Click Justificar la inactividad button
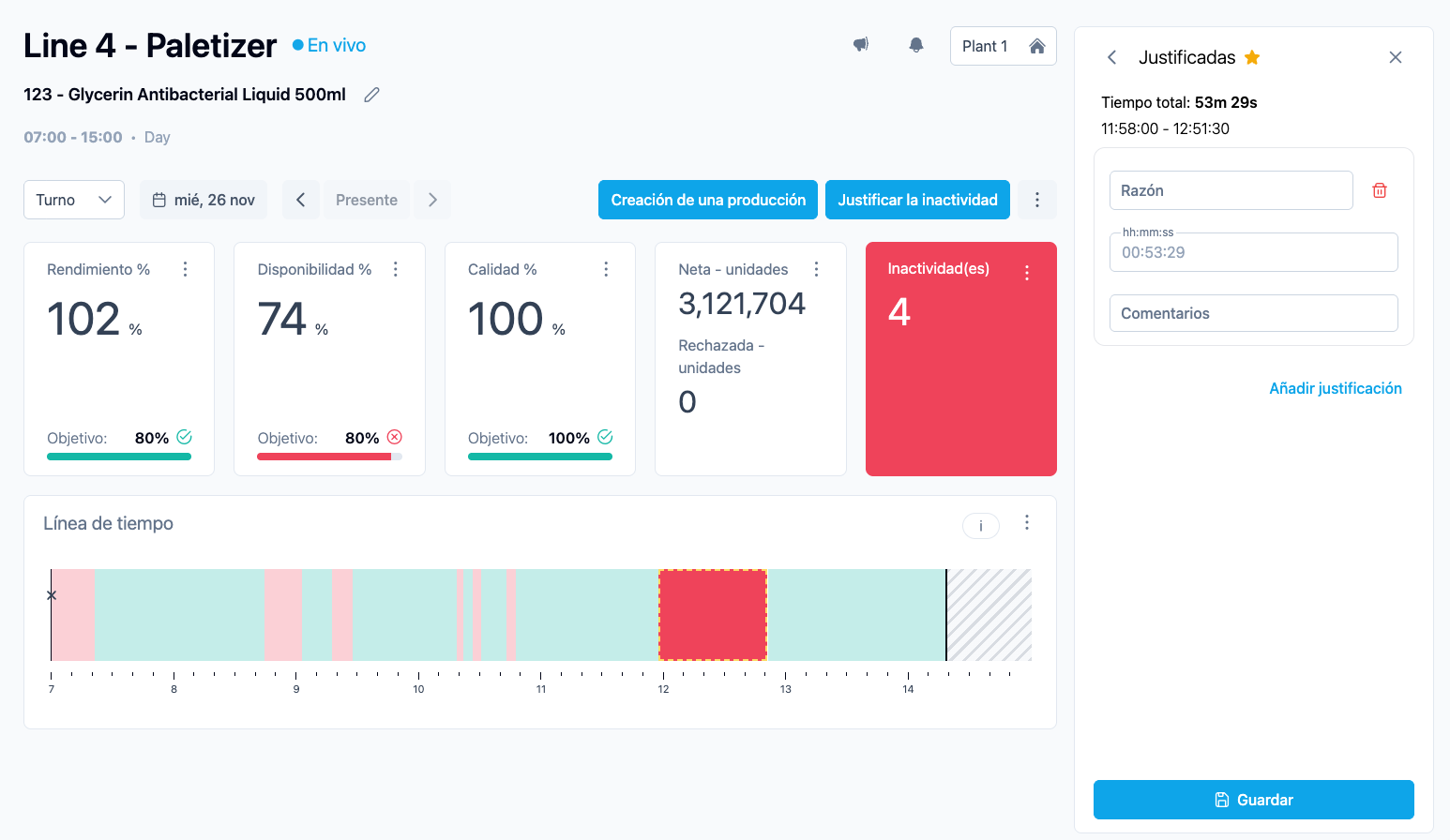 tap(917, 200)
